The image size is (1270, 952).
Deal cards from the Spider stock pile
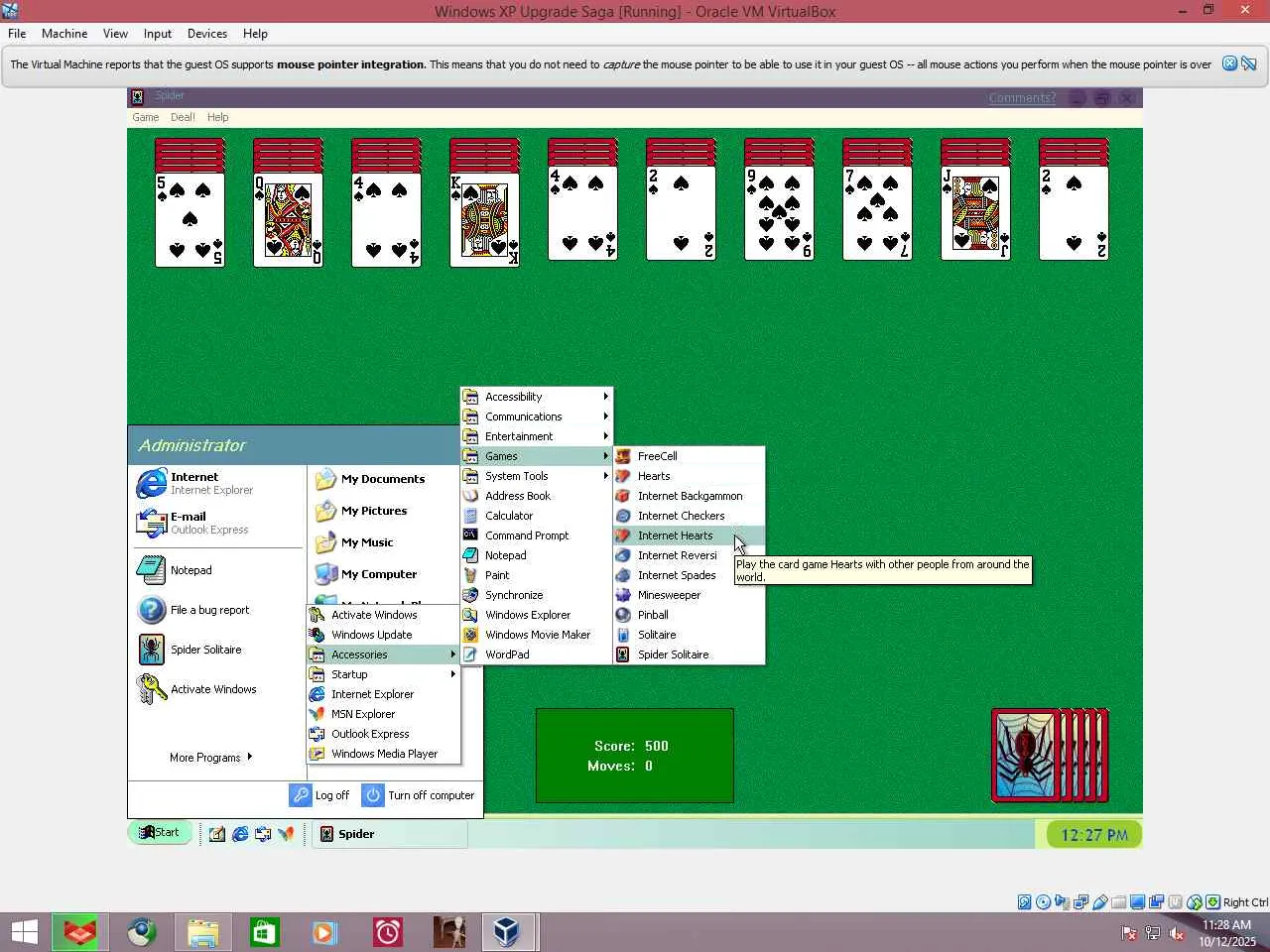pyautogui.click(x=1050, y=756)
